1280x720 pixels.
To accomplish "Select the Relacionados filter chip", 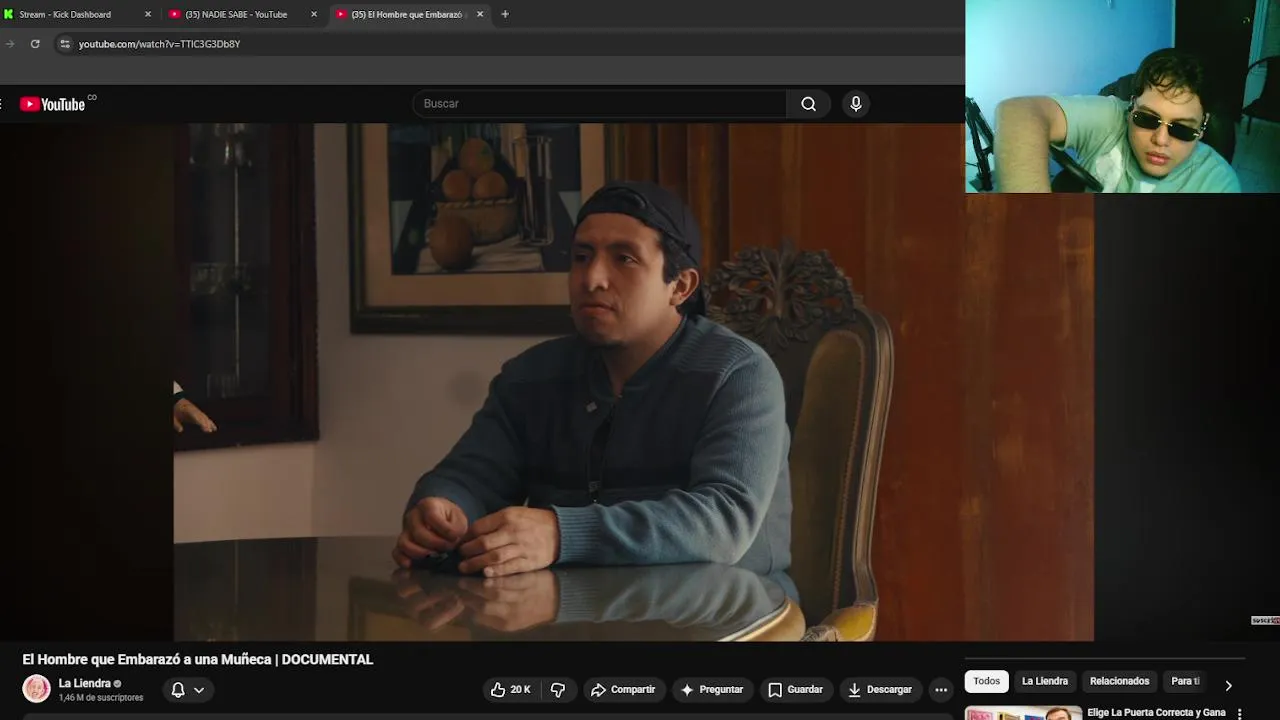I will coord(1119,681).
